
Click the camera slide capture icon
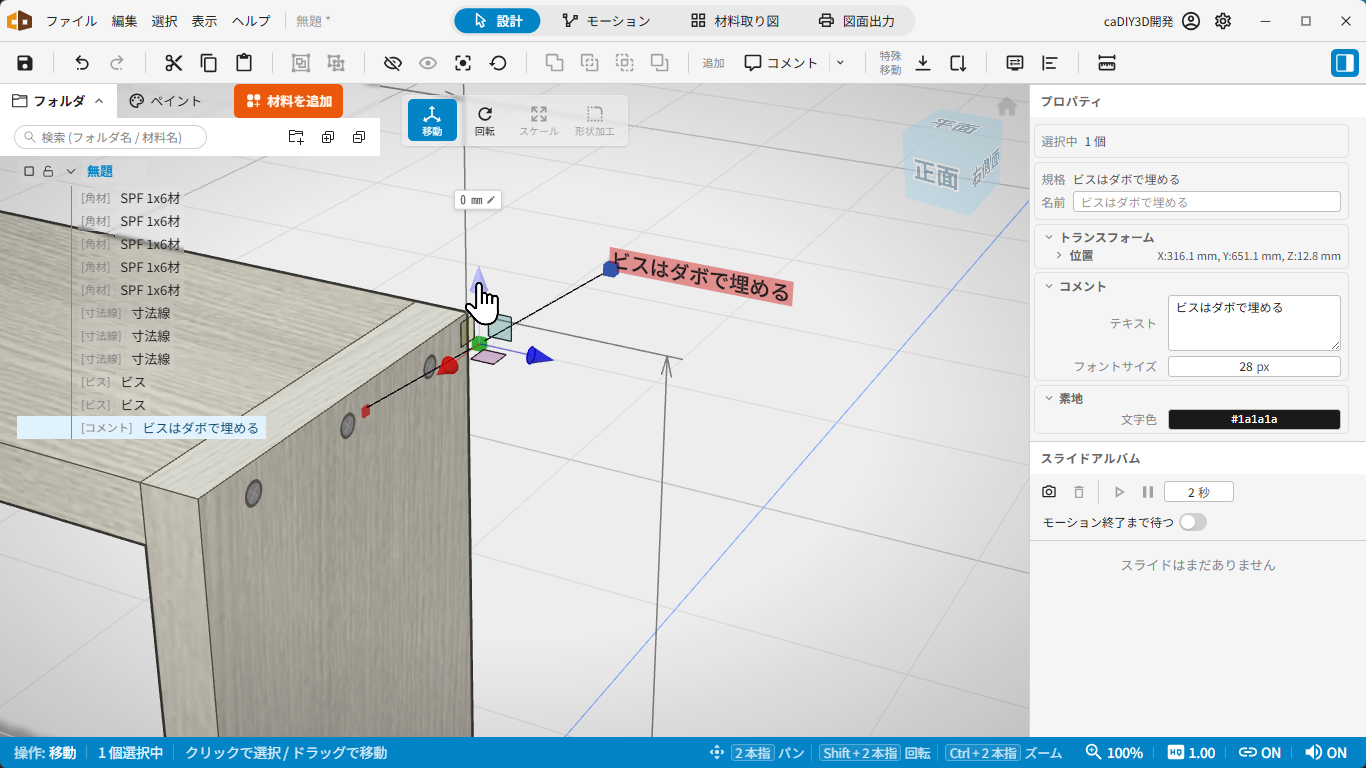pyautogui.click(x=1049, y=492)
